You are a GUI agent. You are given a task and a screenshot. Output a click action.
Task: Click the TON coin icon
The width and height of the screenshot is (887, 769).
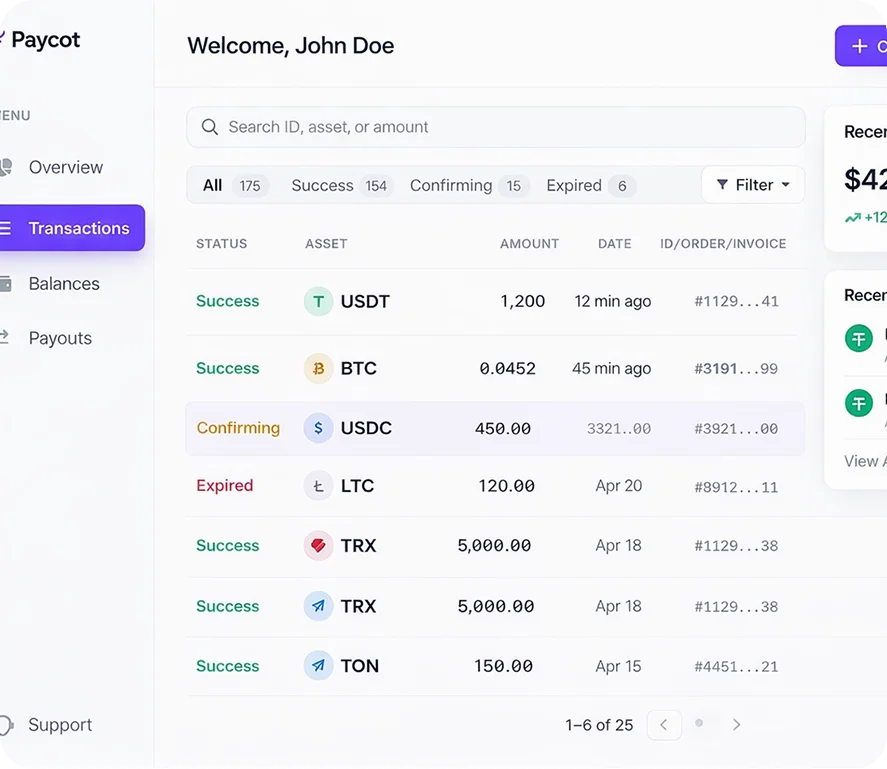click(x=318, y=666)
